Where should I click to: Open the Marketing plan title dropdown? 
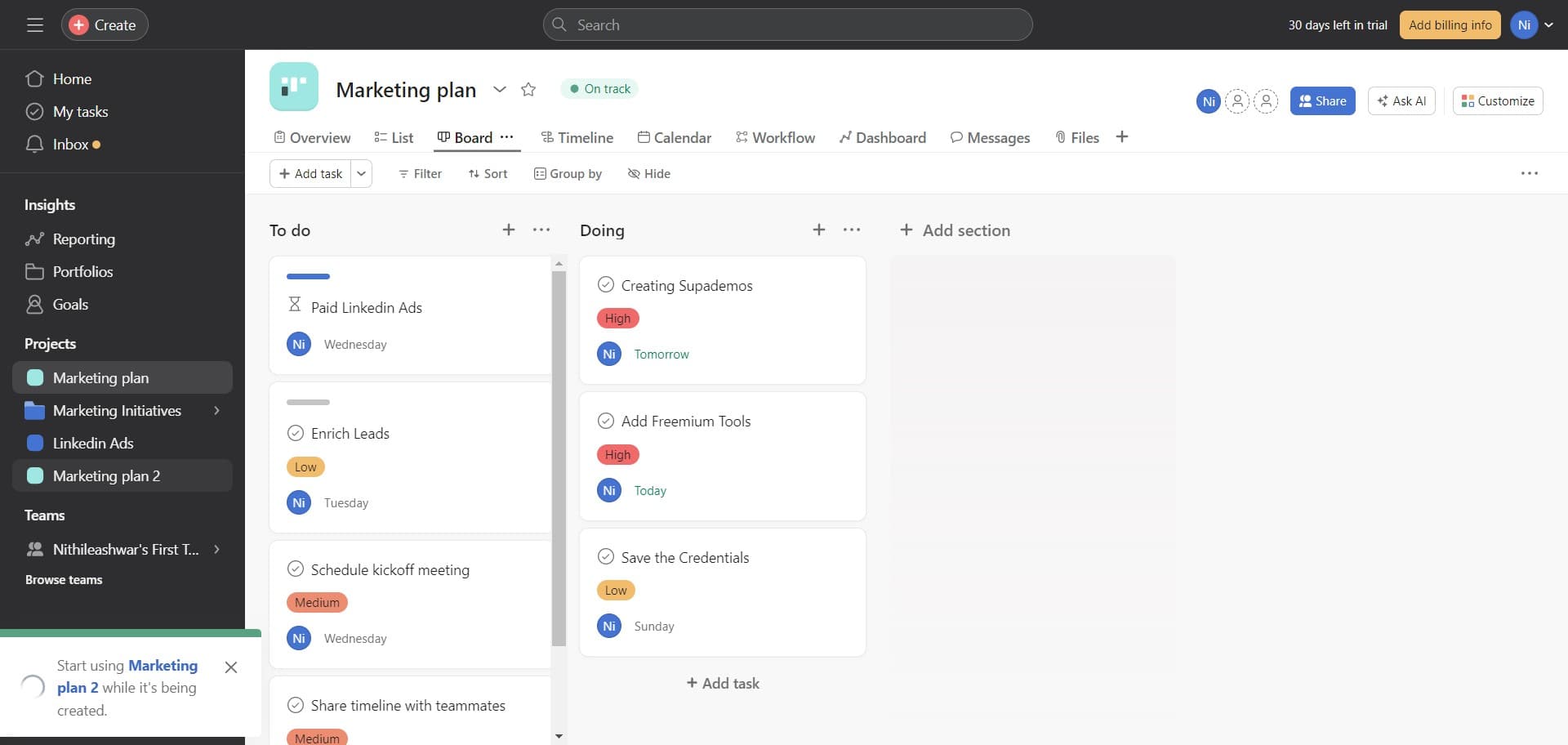(500, 90)
